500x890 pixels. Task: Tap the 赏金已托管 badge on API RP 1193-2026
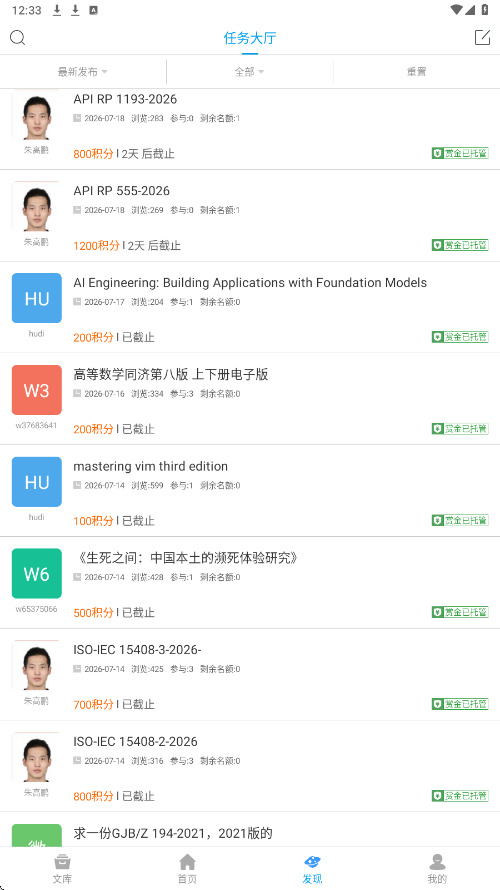pos(460,153)
